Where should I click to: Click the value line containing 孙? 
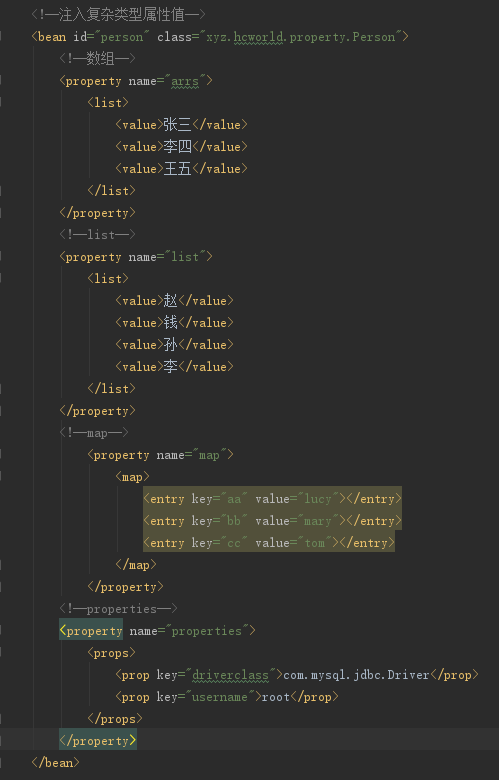174,344
